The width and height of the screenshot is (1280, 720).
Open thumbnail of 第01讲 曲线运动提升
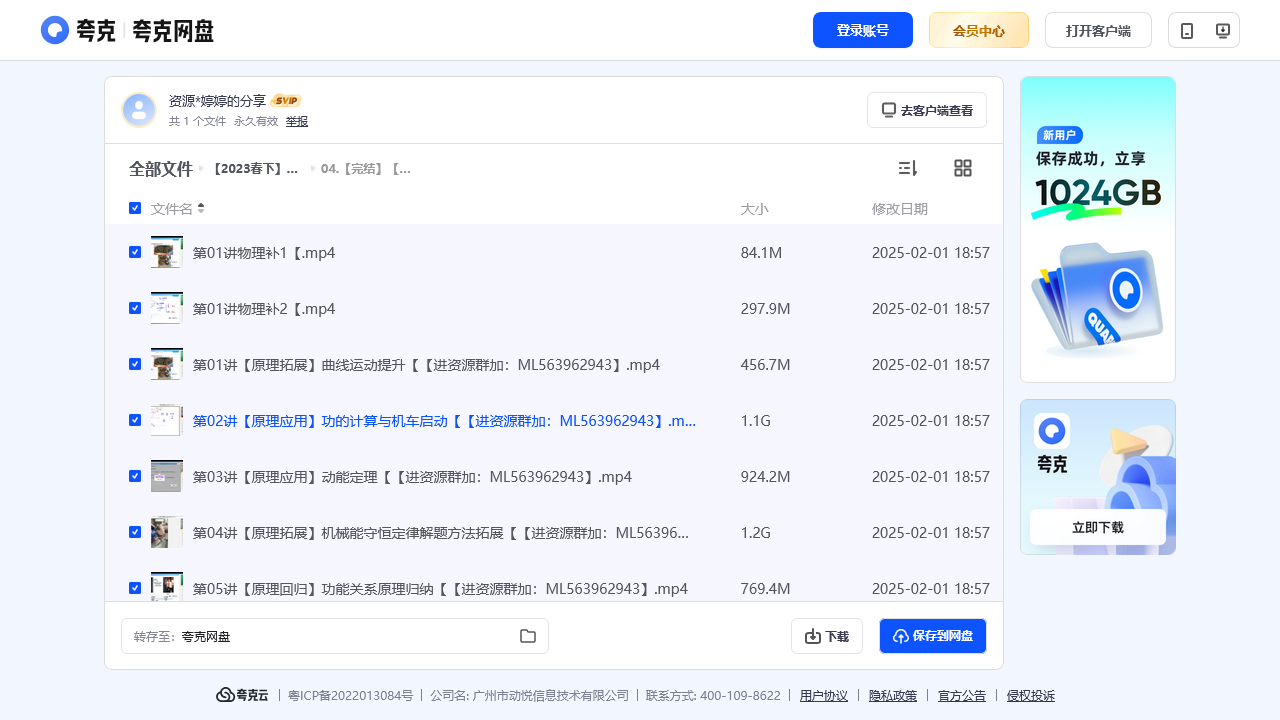click(x=167, y=364)
